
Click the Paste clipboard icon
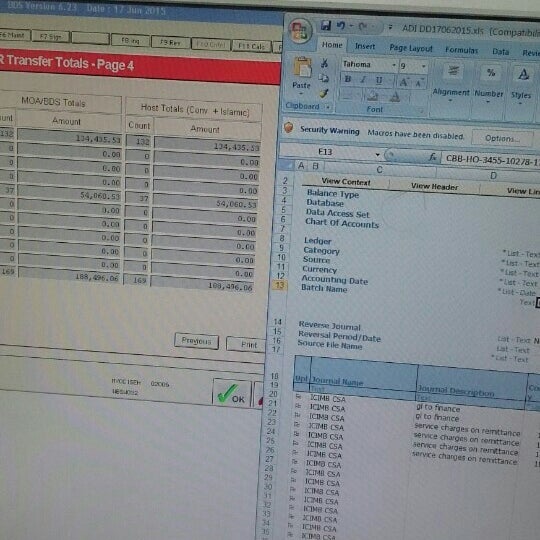click(302, 67)
